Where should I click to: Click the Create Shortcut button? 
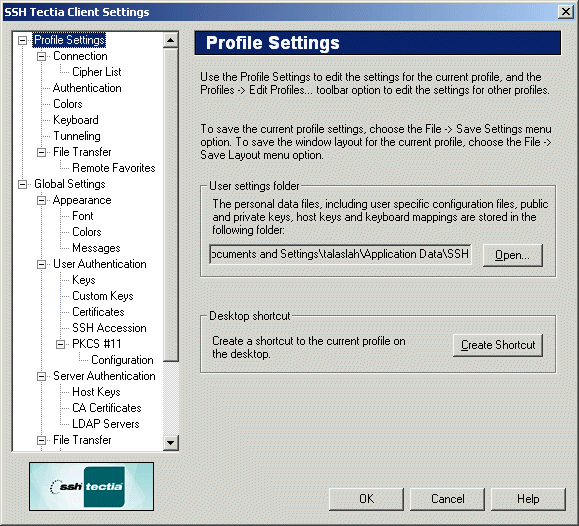(x=498, y=345)
